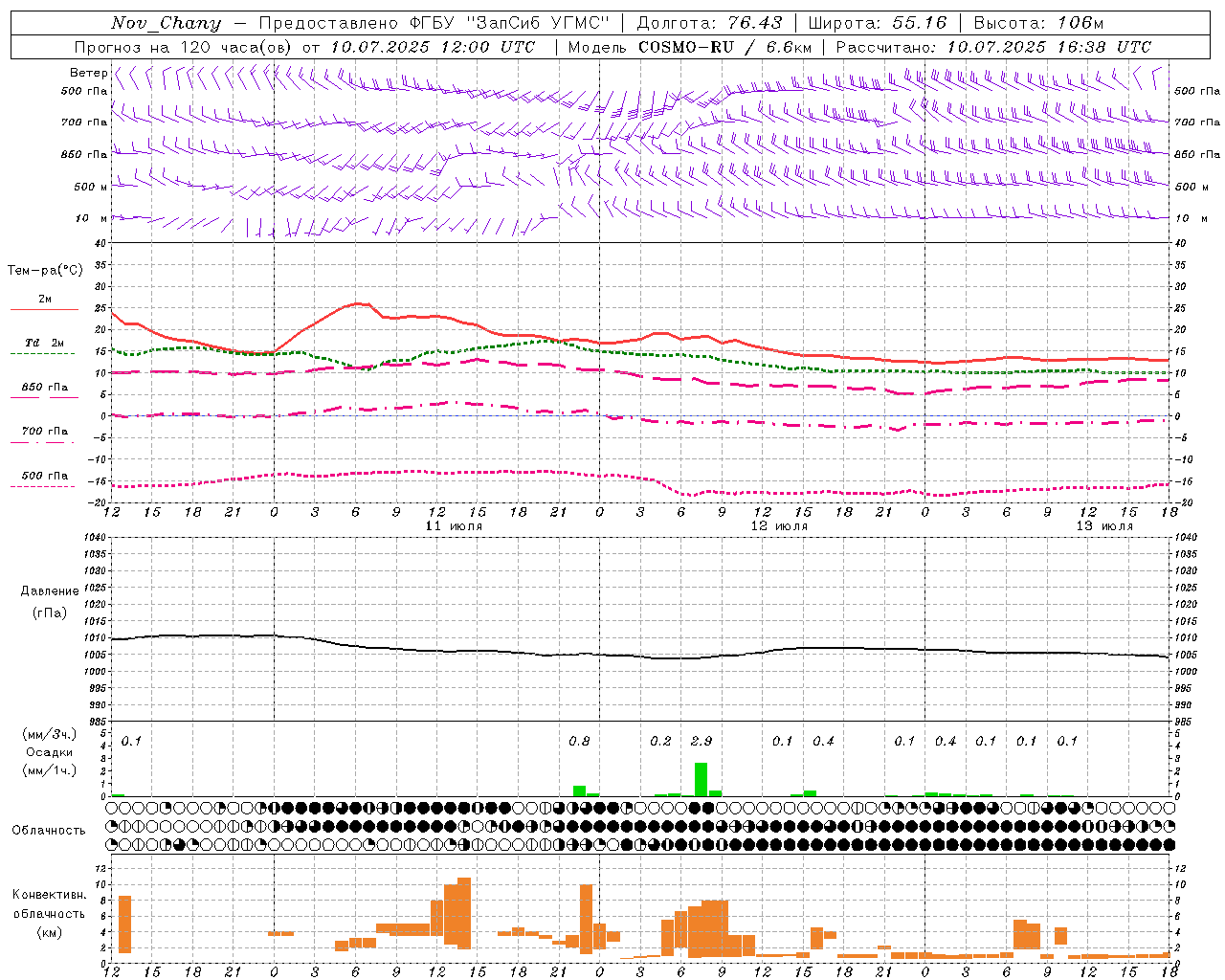Screen dimensions: 1225x980
Task: Click the forecast start time 10.07.2025 12:00 UTC
Action: point(433,47)
